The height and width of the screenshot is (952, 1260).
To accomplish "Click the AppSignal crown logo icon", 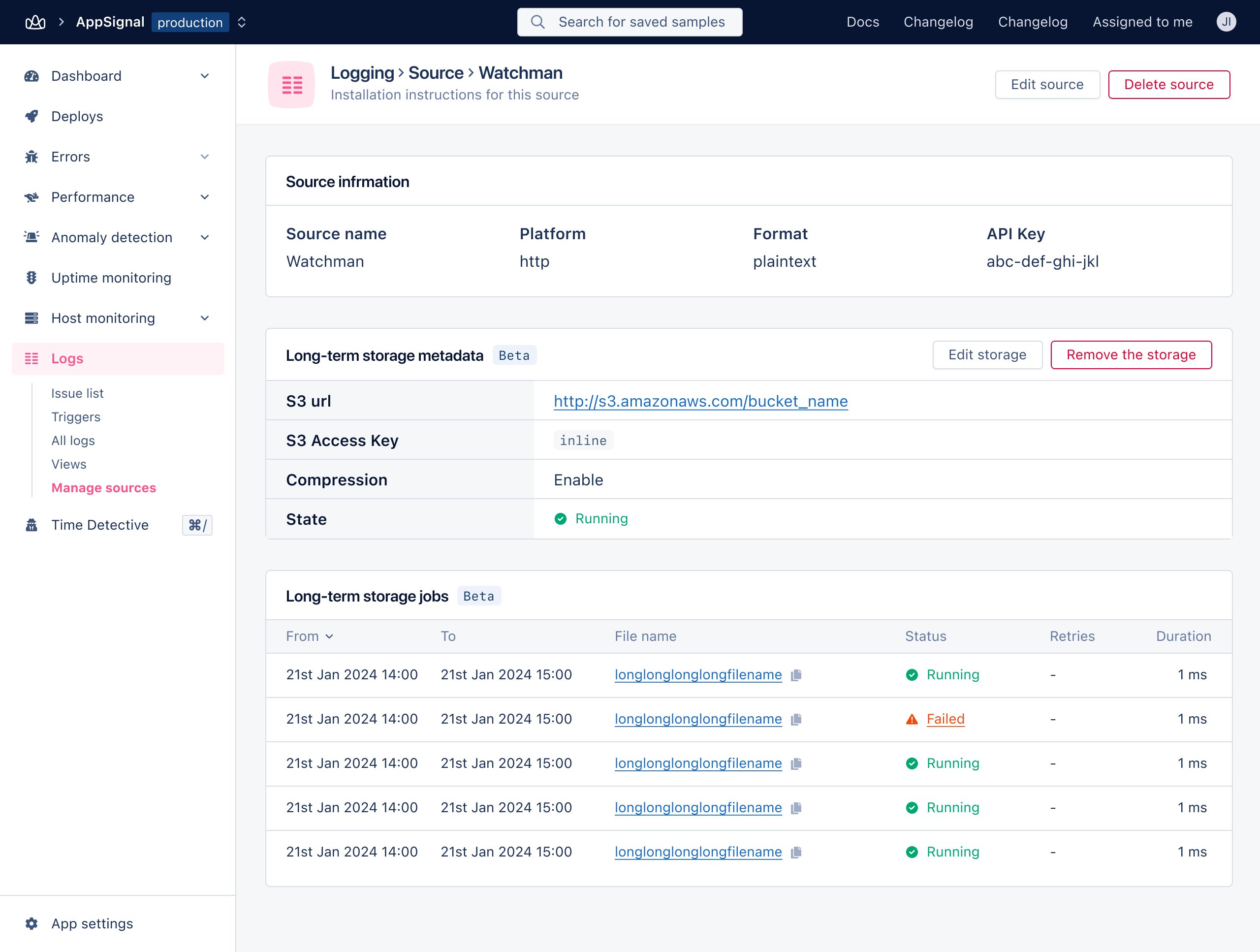I will point(35,22).
